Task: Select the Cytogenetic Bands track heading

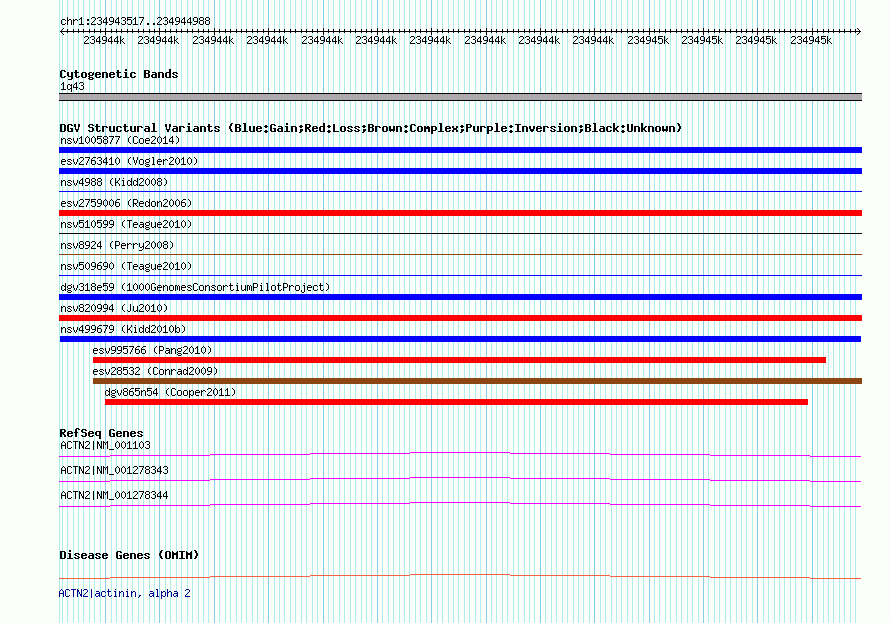Action: 119,74
